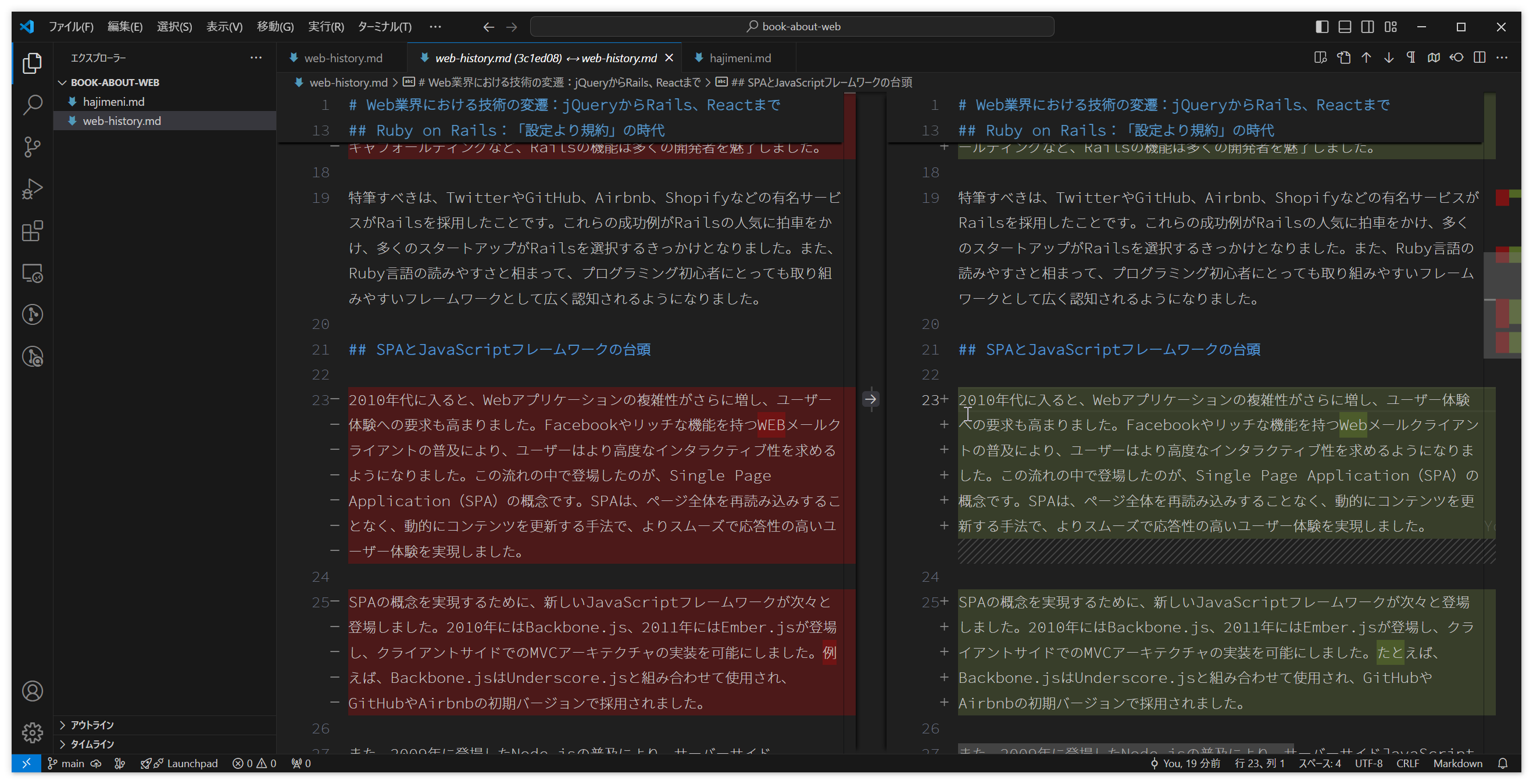Open the Explorer view in activity bar
This screenshot has width=1533, height=784.
coord(32,63)
